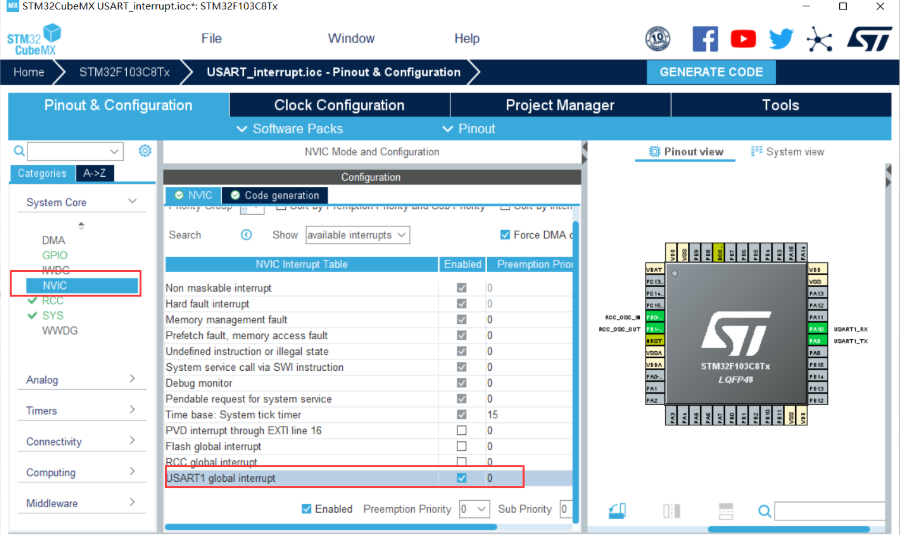
Task: Switch to Tools tab
Action: (x=781, y=105)
